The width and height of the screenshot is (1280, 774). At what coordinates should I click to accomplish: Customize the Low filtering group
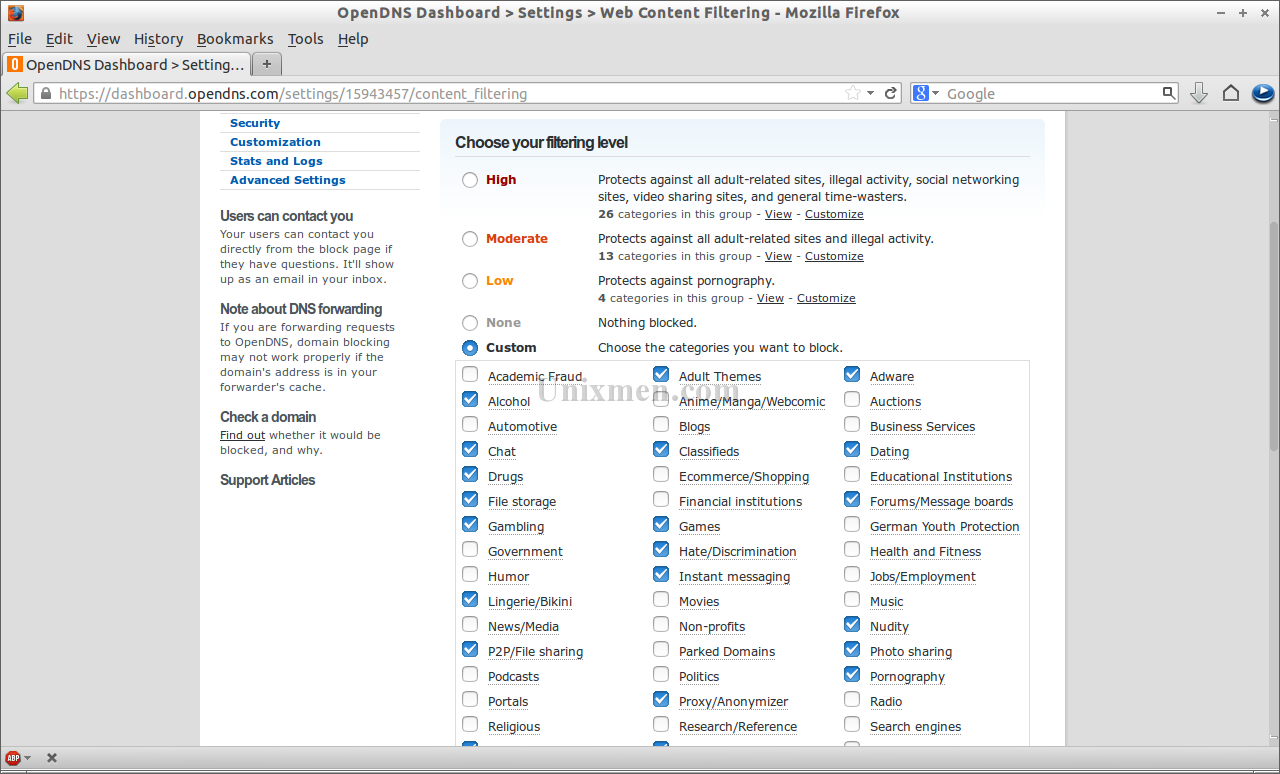click(826, 298)
